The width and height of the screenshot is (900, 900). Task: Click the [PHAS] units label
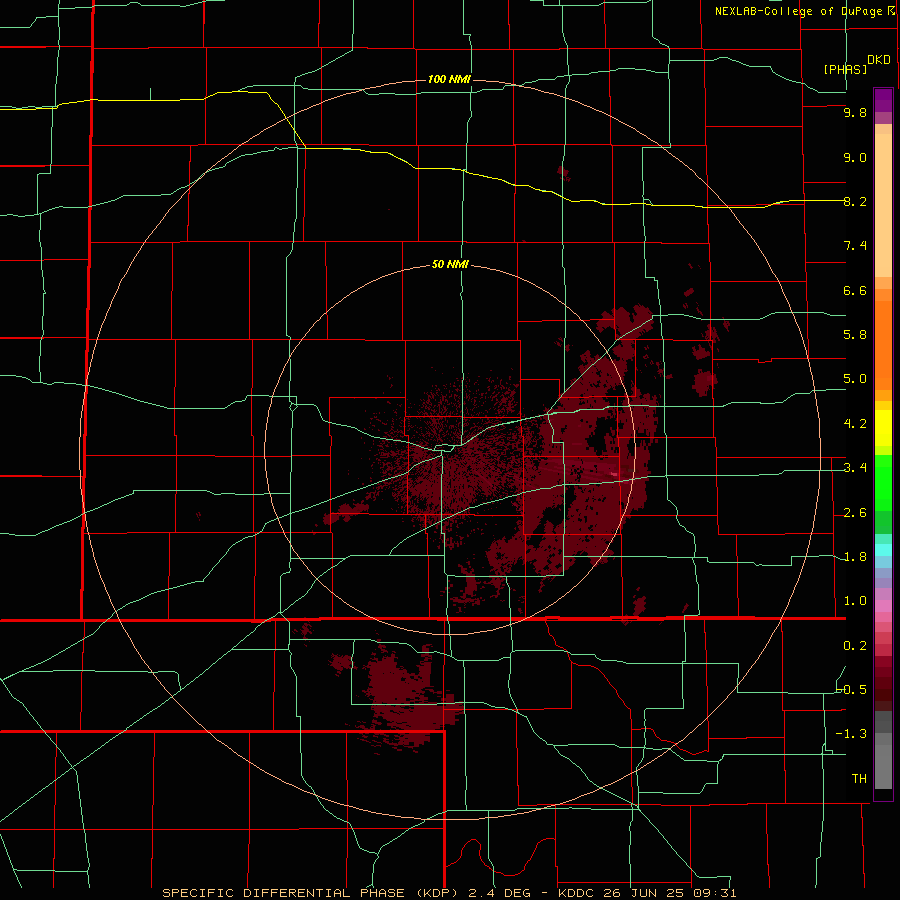pos(845,69)
